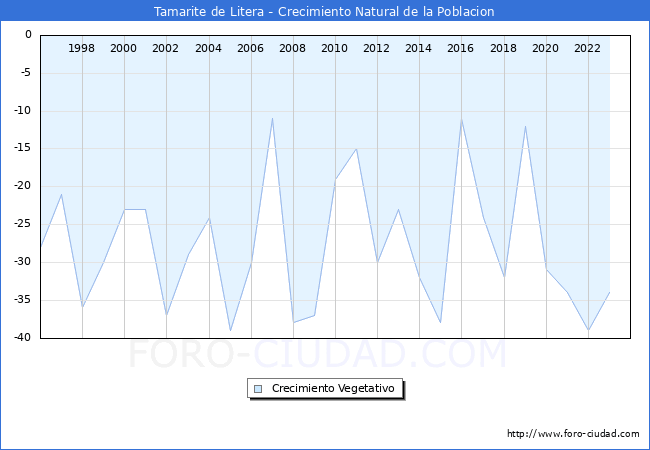The height and width of the screenshot is (450, 650).
Task: Select the 2008 year label
Action: 293,48
